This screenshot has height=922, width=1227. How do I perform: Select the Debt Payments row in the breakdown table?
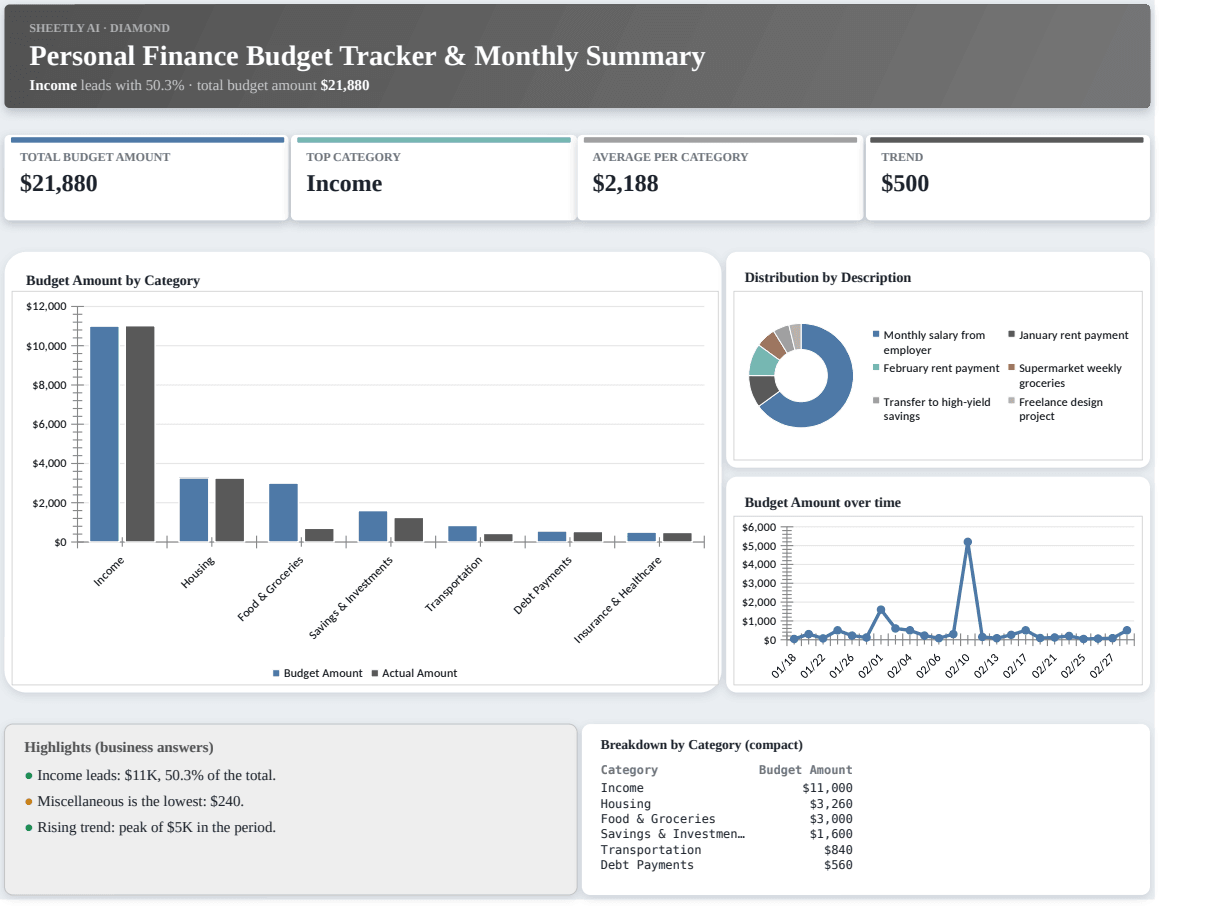click(727, 865)
